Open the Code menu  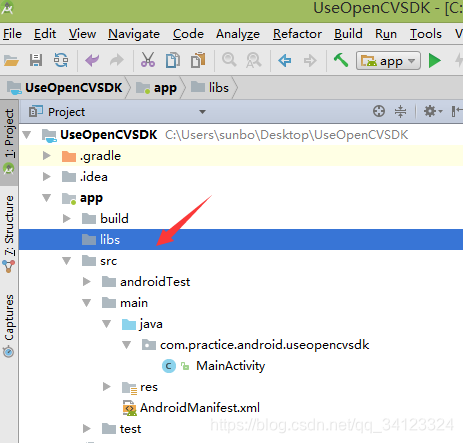pos(188,34)
